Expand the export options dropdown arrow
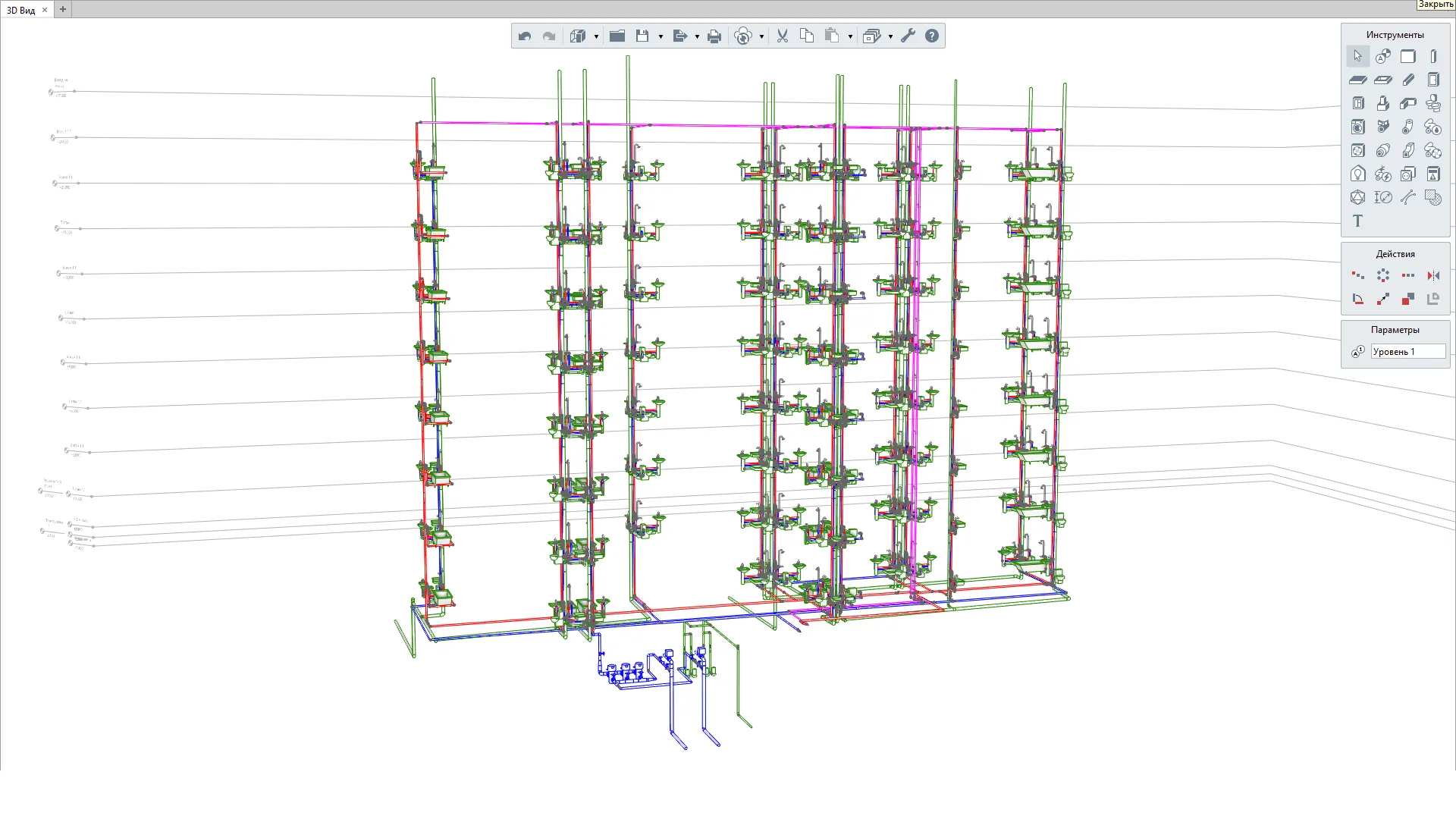 coord(697,36)
